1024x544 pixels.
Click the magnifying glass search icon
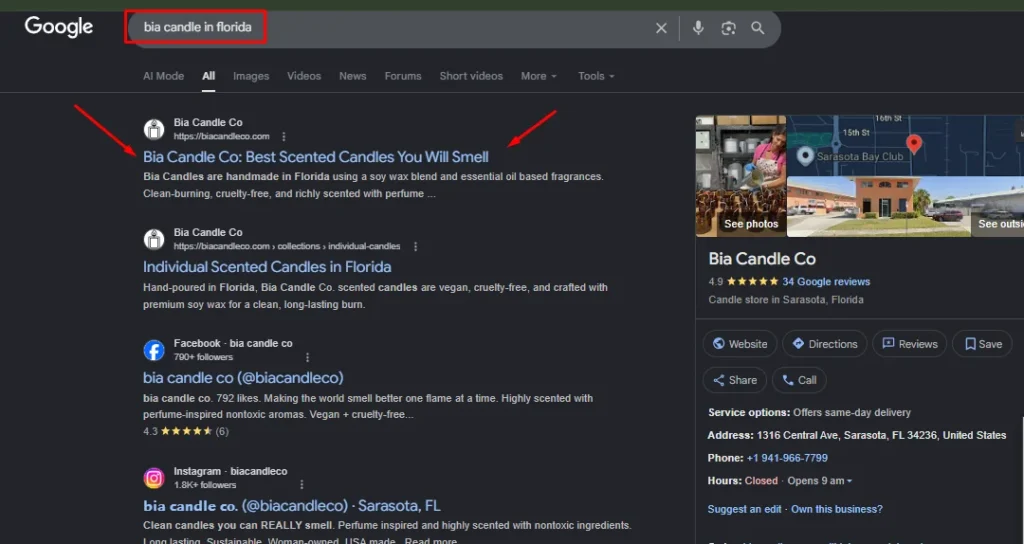tap(758, 28)
